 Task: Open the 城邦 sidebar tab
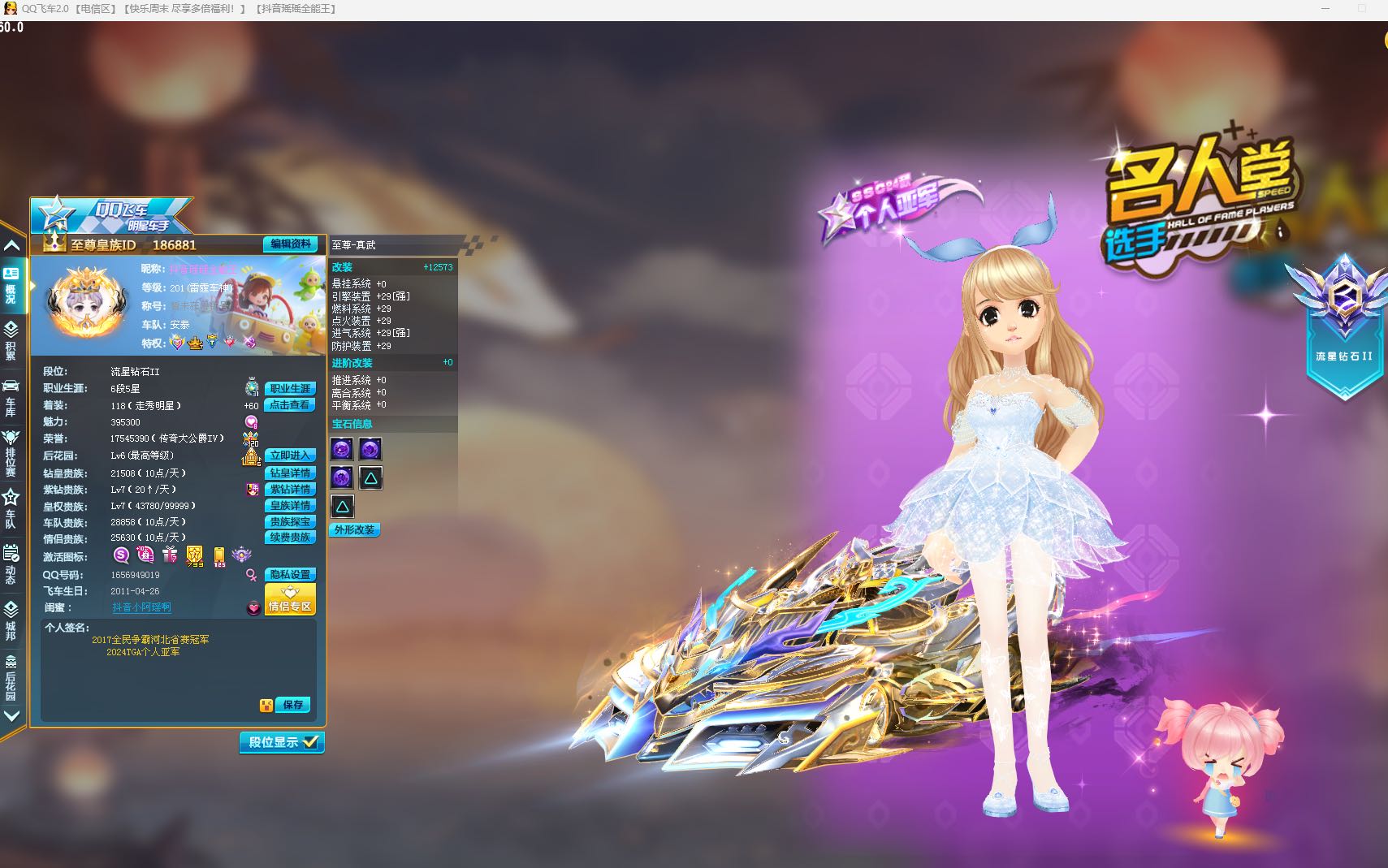(11, 620)
